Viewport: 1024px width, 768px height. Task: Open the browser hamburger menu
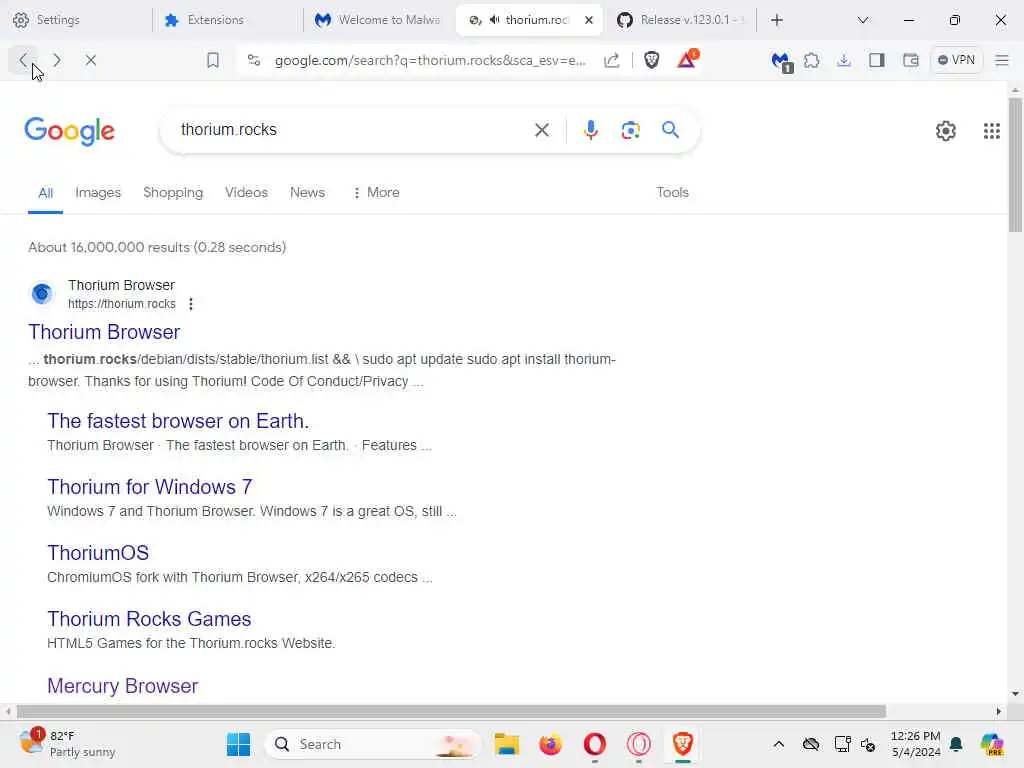point(1001,60)
